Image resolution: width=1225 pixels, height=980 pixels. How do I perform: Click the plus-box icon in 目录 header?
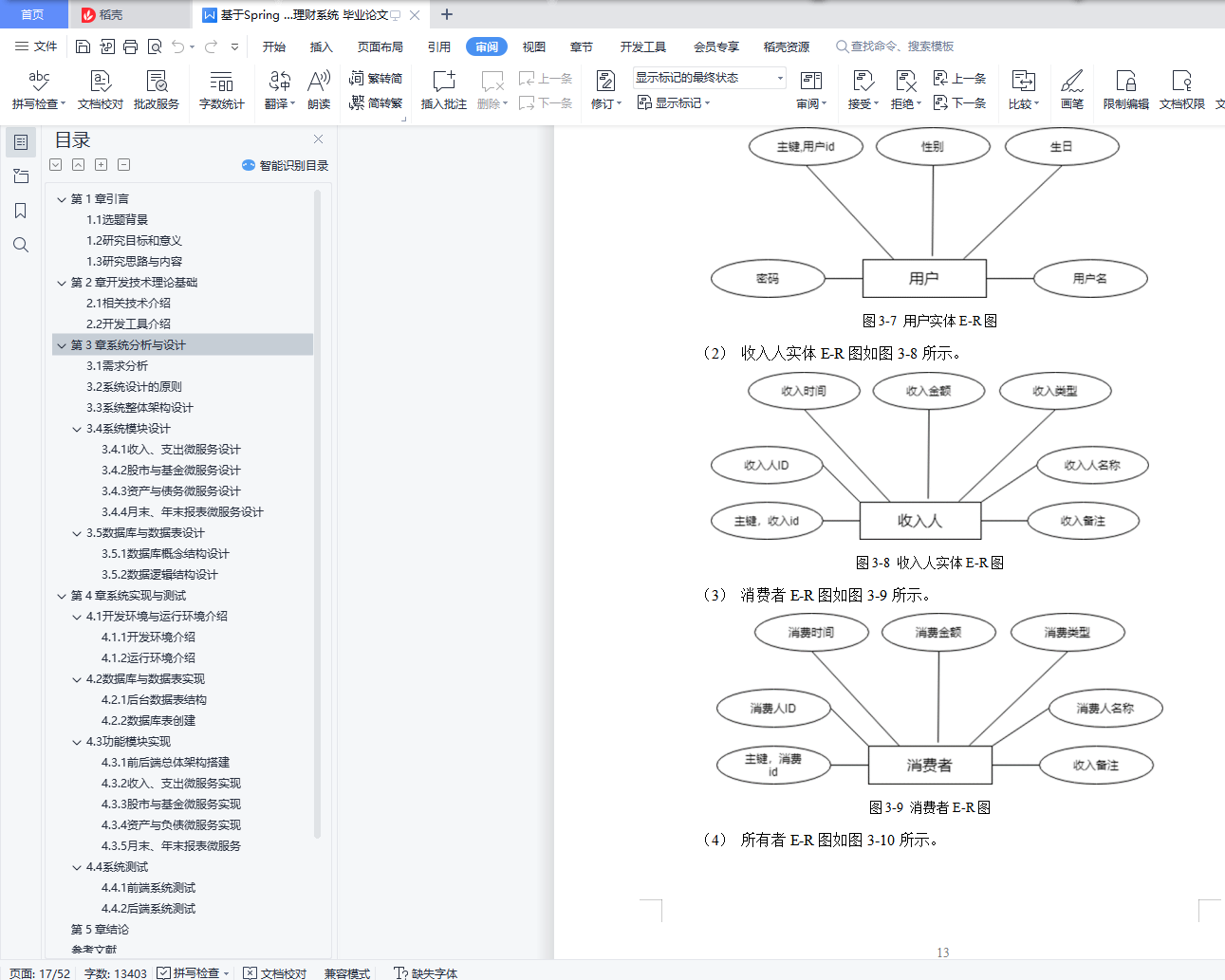pos(101,165)
